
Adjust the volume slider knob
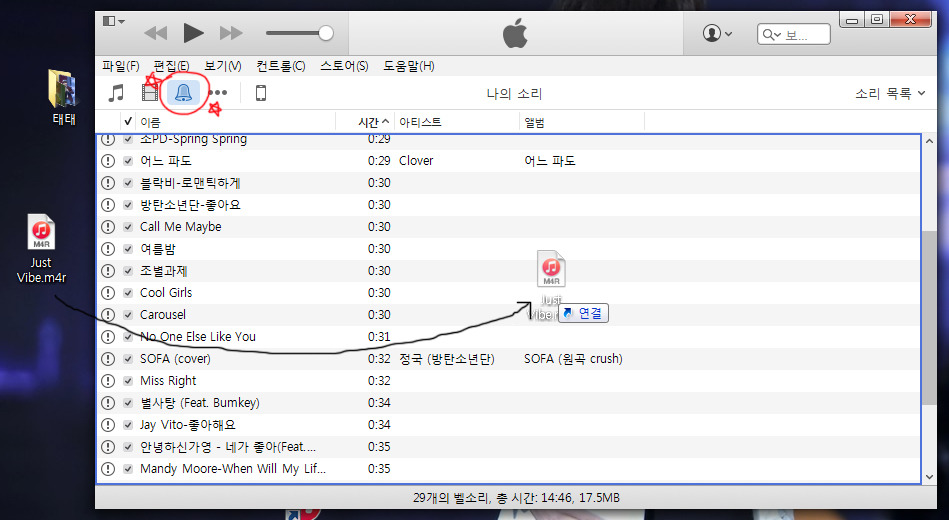pyautogui.click(x=326, y=33)
